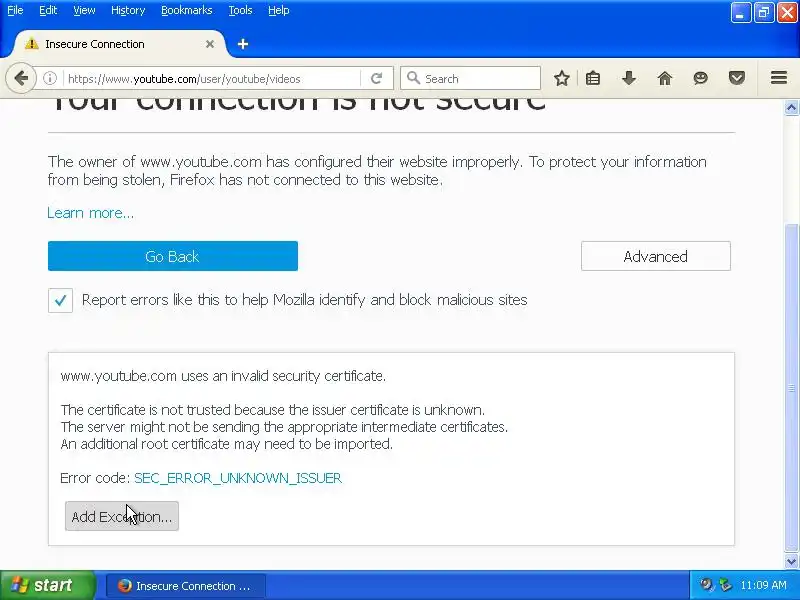800x600 pixels.
Task: Open the View menu
Action: click(84, 10)
